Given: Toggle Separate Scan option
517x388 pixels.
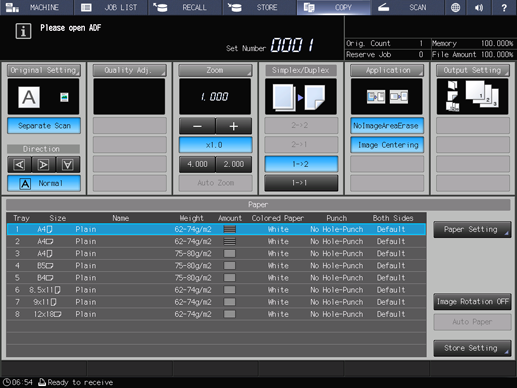Looking at the screenshot, I should click(x=44, y=126).
